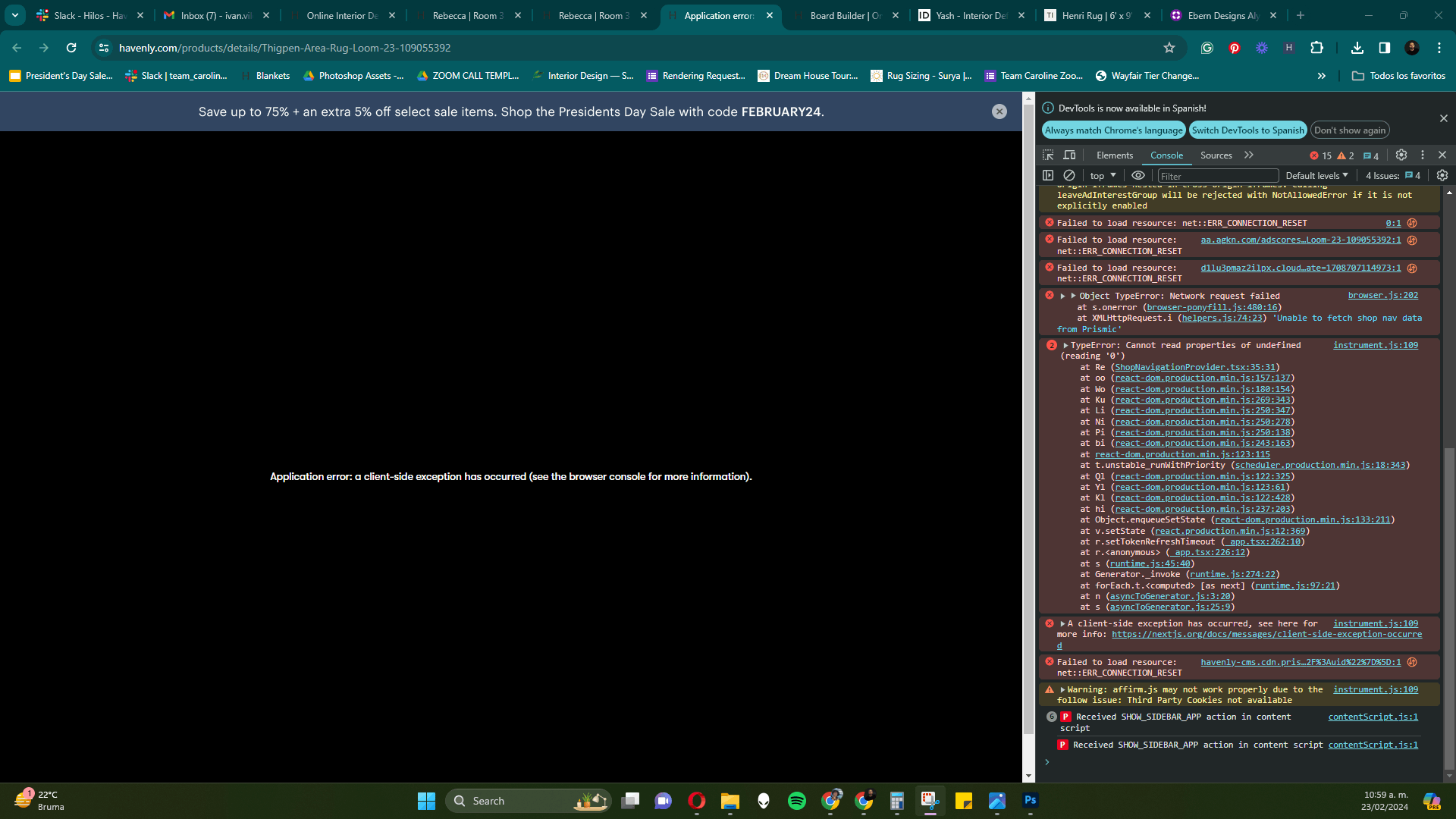Show the console sidebar panel
Viewport: 1456px width, 819px height.
point(1048,175)
